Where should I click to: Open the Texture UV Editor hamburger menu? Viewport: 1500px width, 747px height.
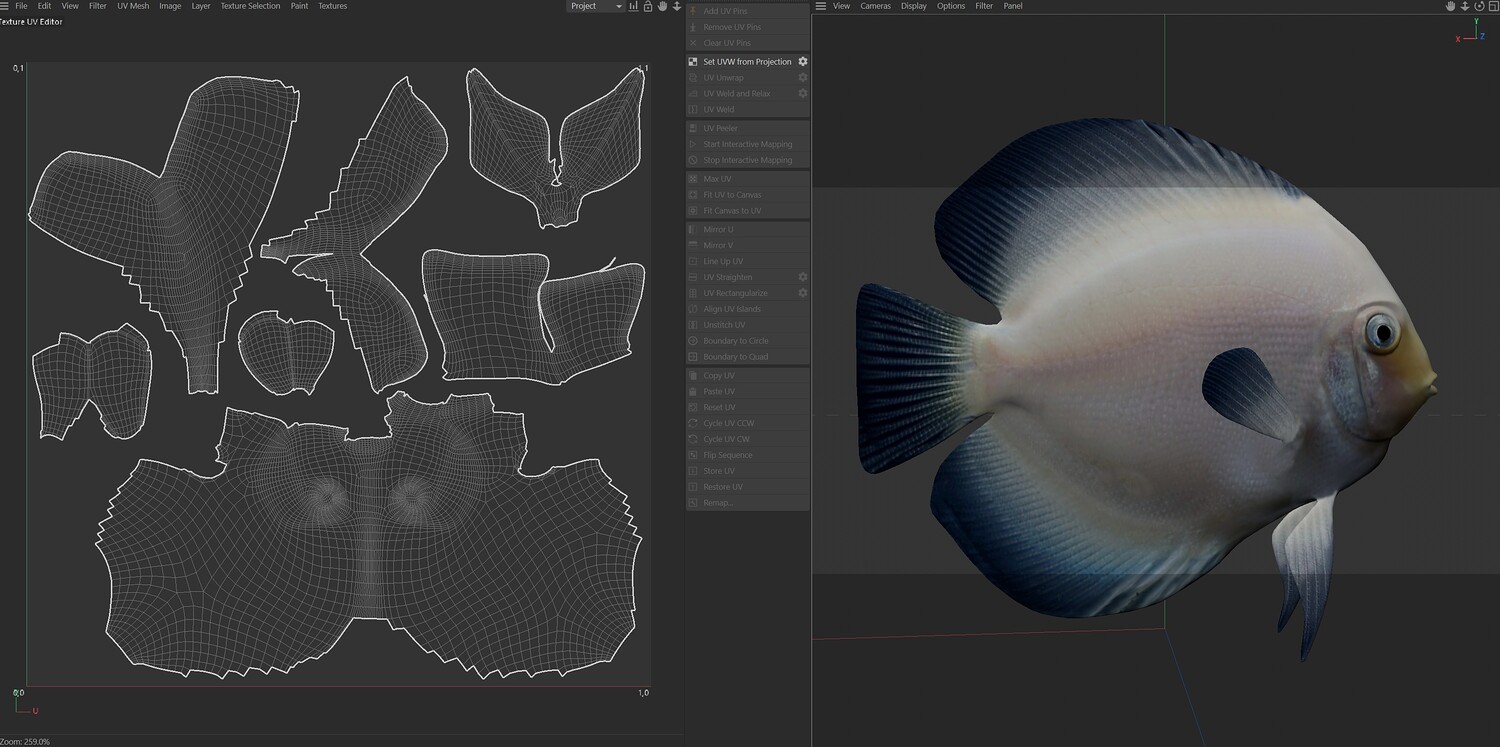[x=4, y=6]
